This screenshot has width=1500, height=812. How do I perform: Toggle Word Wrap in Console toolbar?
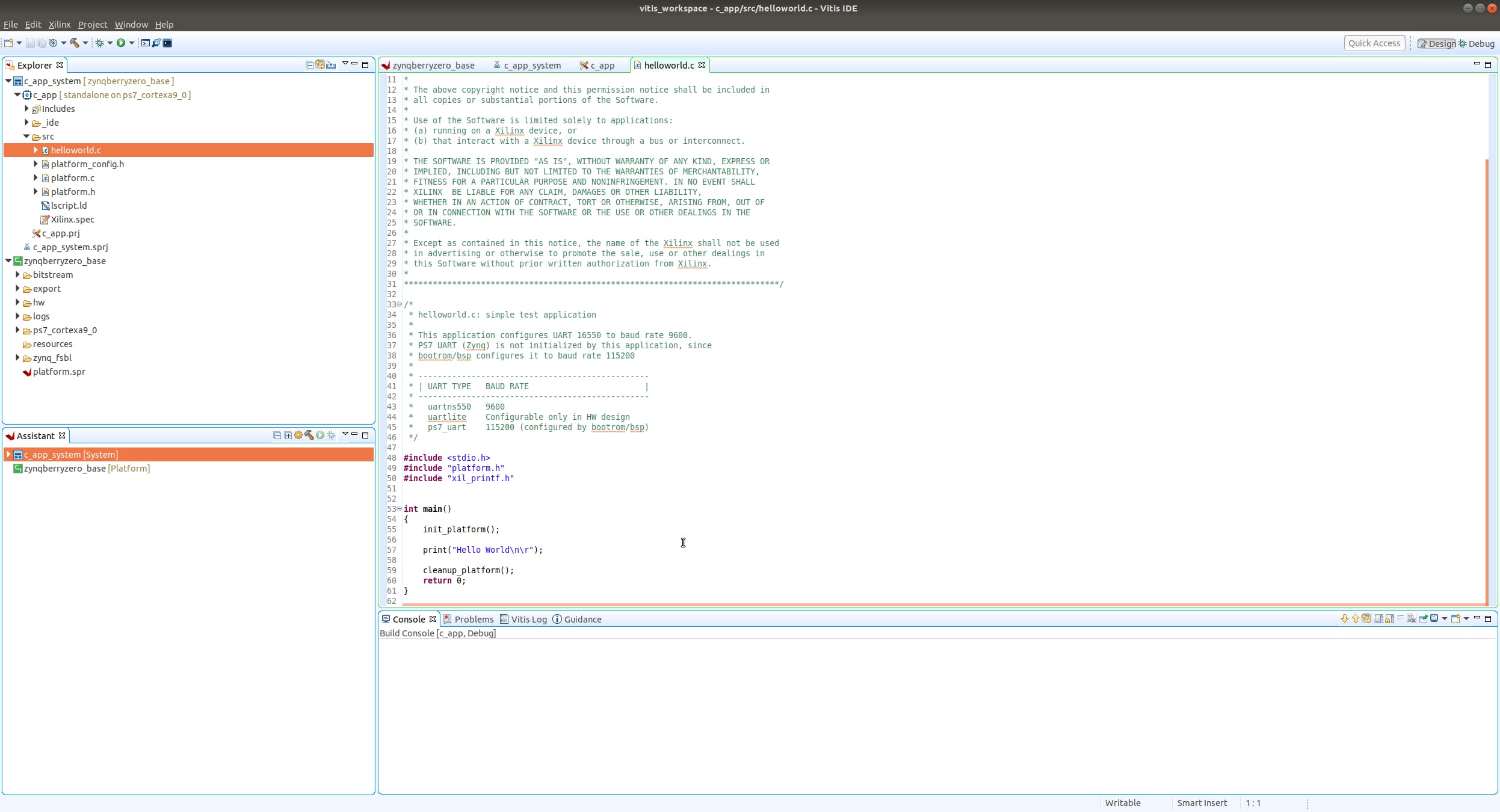pyautogui.click(x=1400, y=618)
